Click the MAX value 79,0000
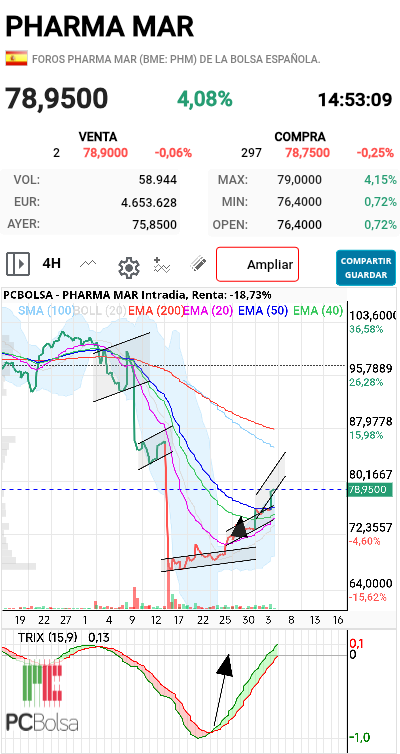This screenshot has width=400, height=754. click(x=300, y=180)
